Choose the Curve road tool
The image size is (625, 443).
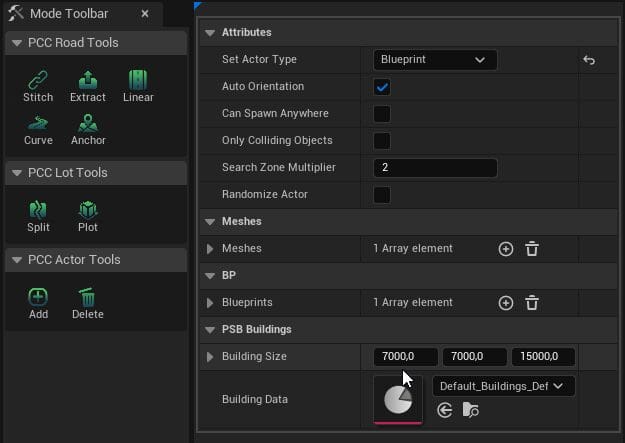point(38,129)
